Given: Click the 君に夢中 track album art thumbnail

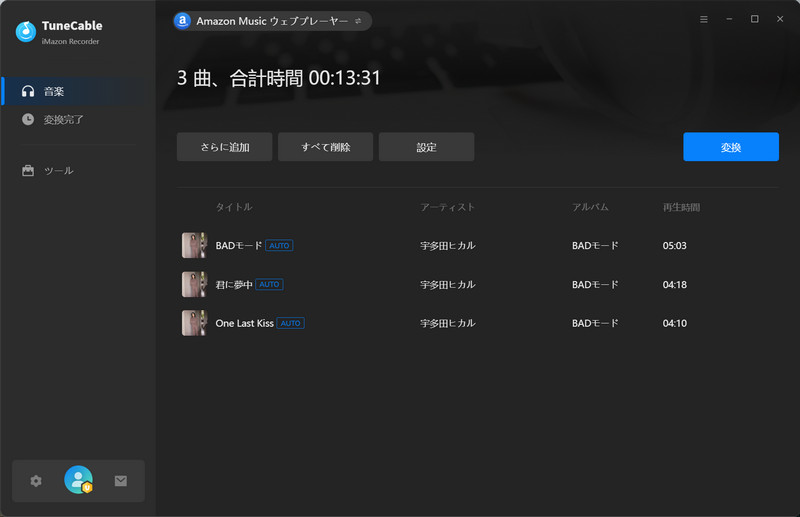Looking at the screenshot, I should pos(194,284).
